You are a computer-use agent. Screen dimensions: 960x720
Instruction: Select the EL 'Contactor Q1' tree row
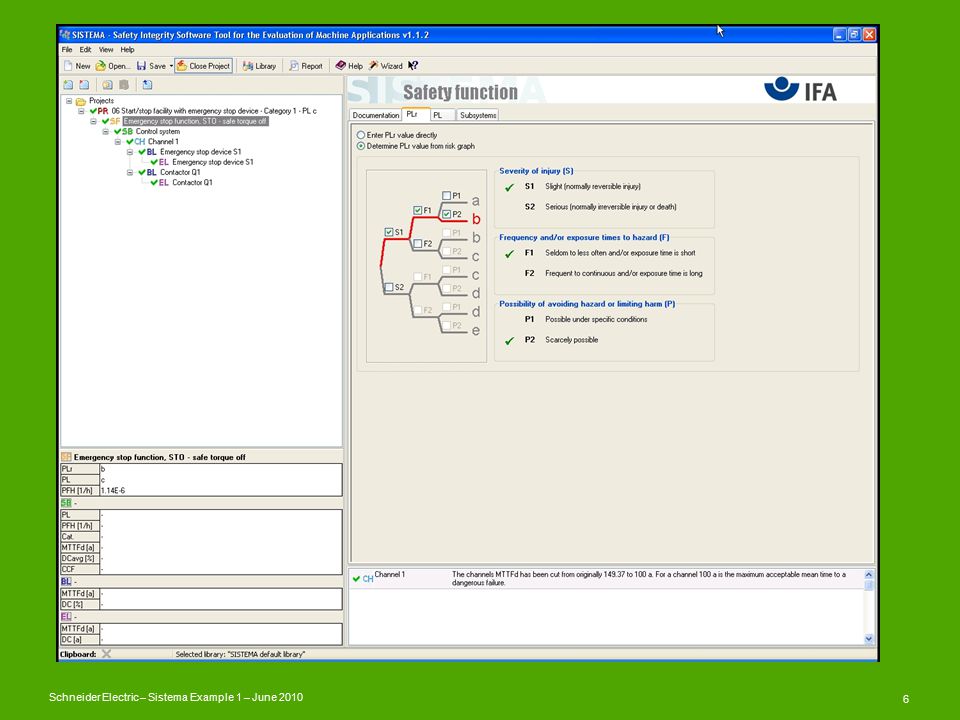tap(192, 182)
